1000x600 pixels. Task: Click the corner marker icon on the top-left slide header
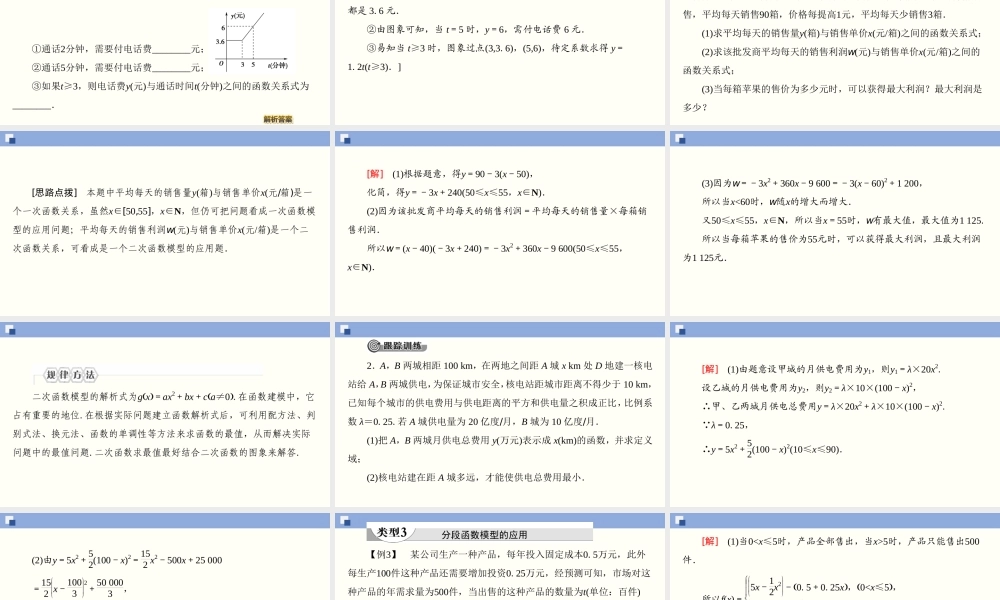11,138
